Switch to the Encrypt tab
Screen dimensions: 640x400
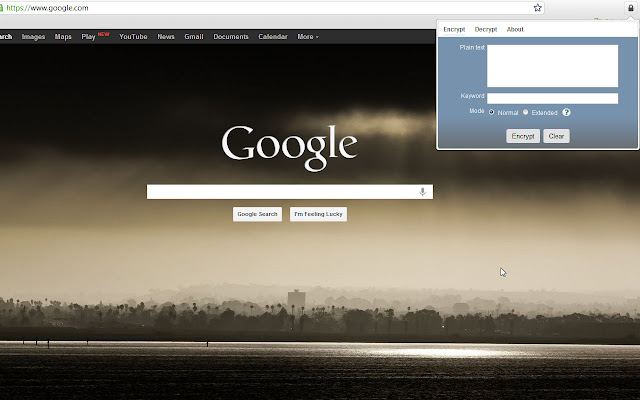[x=454, y=29]
